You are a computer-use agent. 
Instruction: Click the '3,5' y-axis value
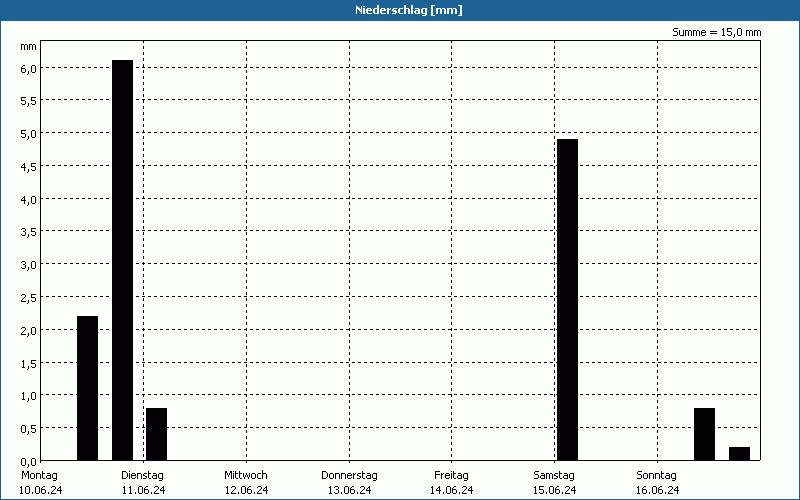pos(29,233)
